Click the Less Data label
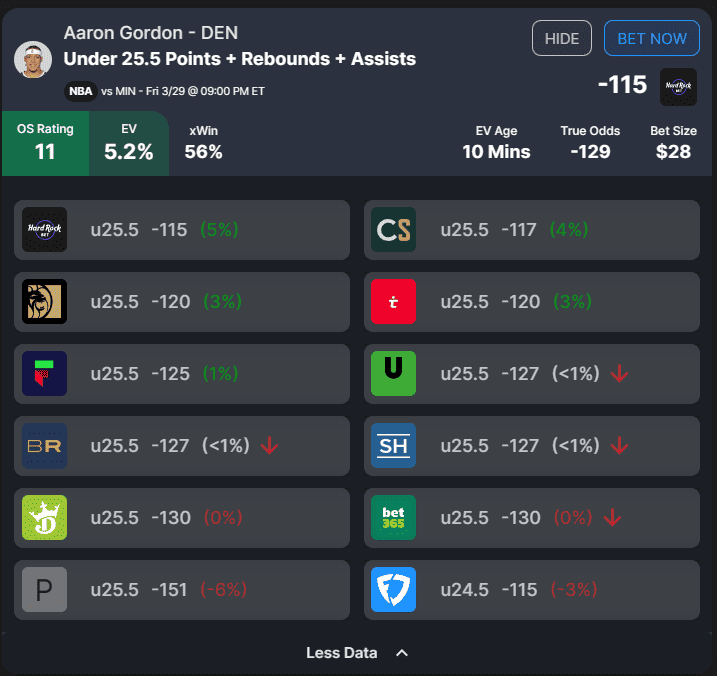Screen dimensions: 717x676 342,653
